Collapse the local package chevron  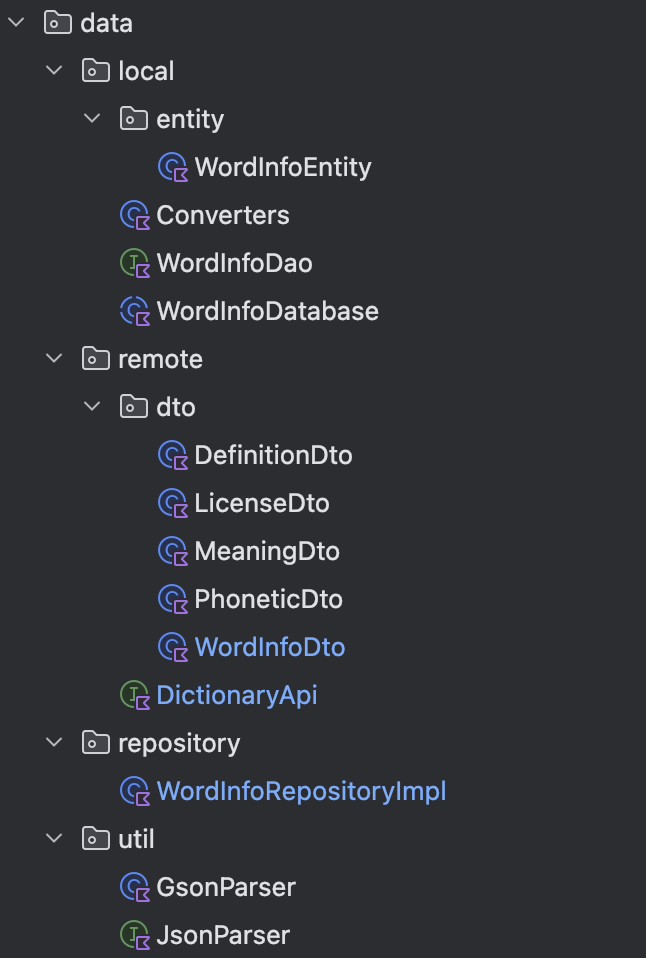54,71
